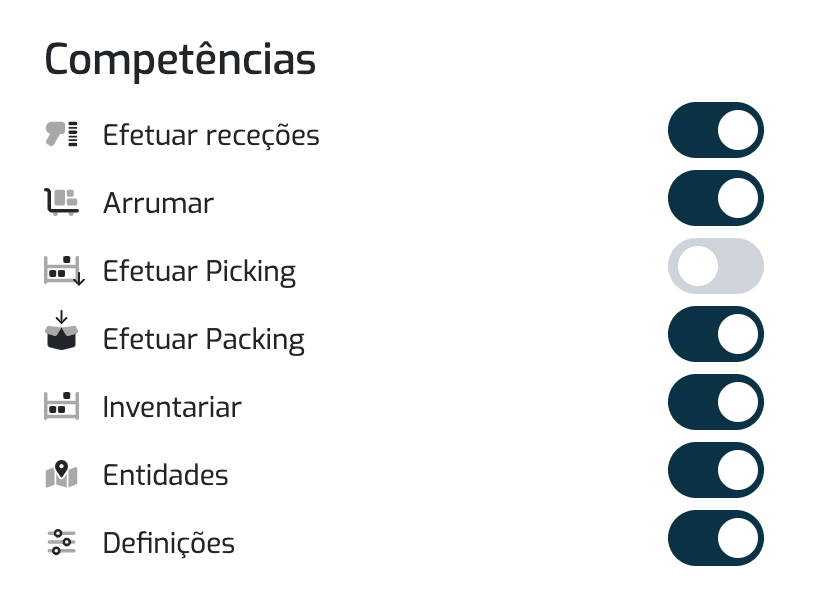Click the Efetuar Picking label
Image resolution: width=824 pixels, height=598 pixels.
coord(200,272)
